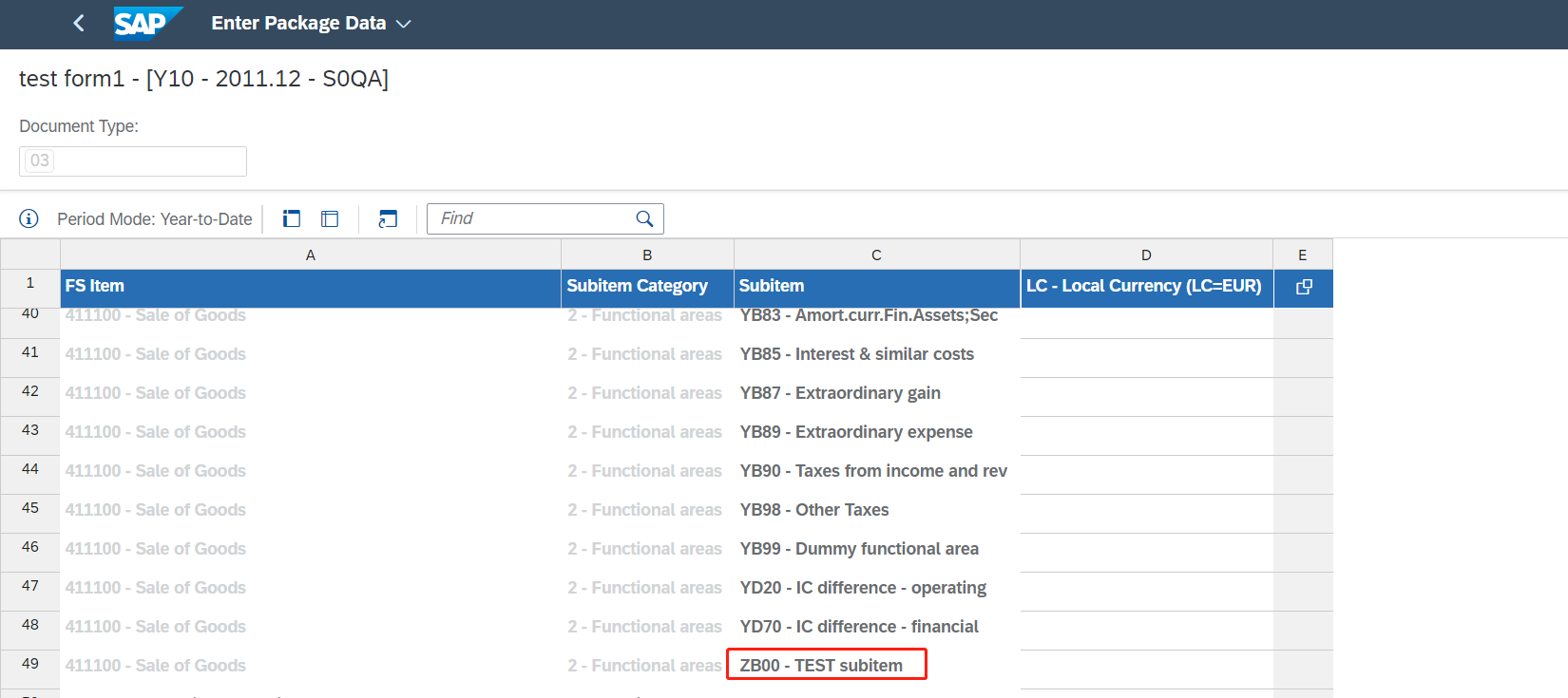
Task: Click the magnifier search icon in Find
Action: 644,218
